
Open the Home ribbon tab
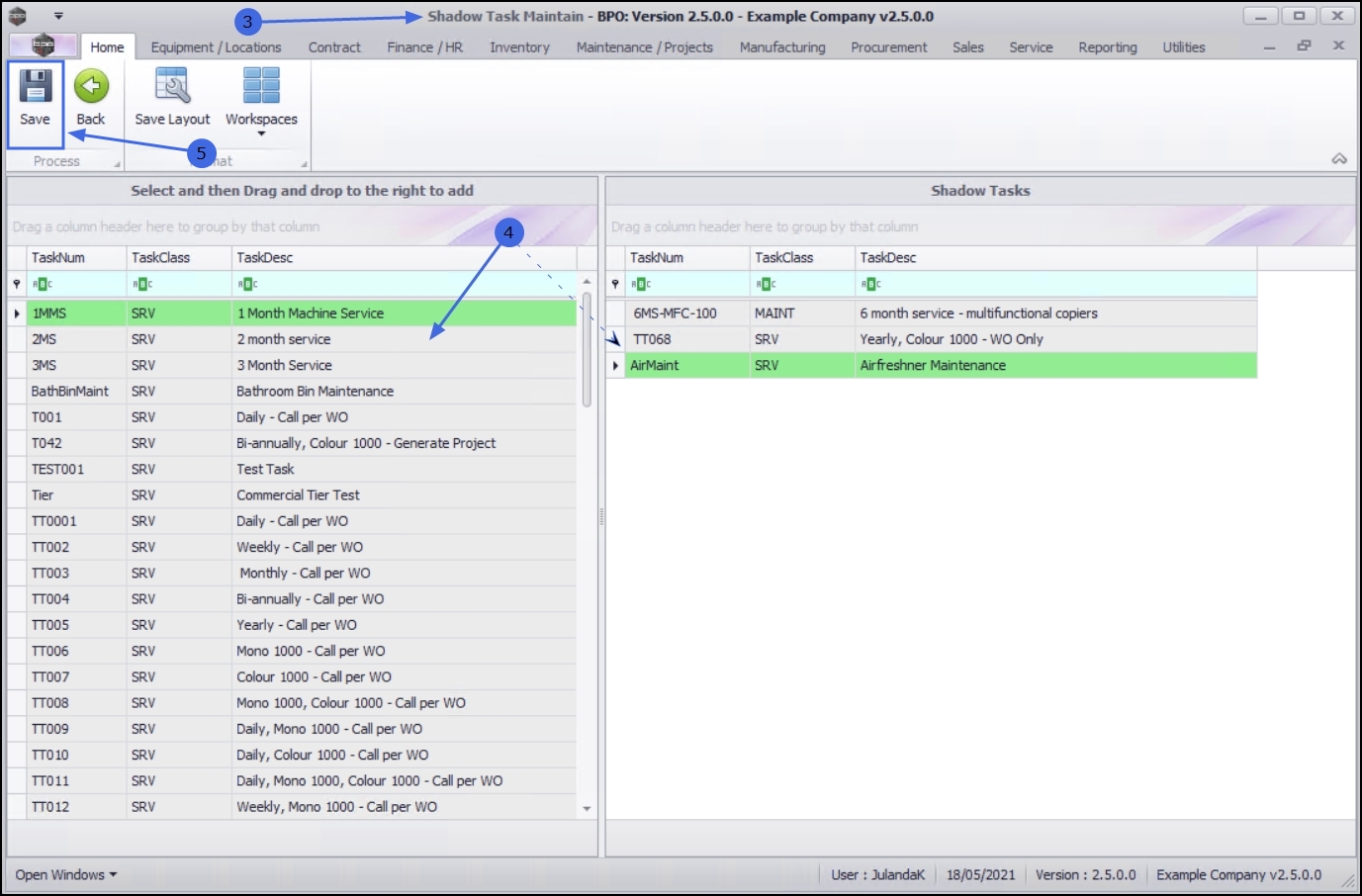107,46
